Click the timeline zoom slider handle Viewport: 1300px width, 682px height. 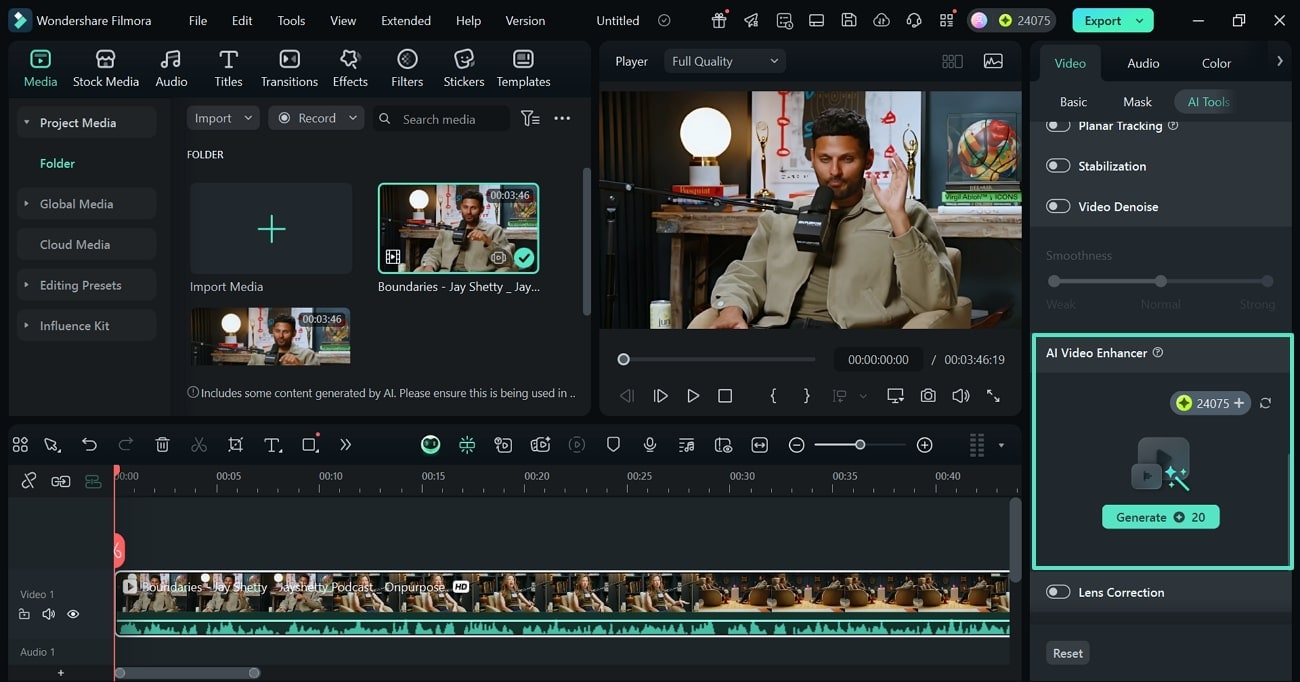(860, 445)
